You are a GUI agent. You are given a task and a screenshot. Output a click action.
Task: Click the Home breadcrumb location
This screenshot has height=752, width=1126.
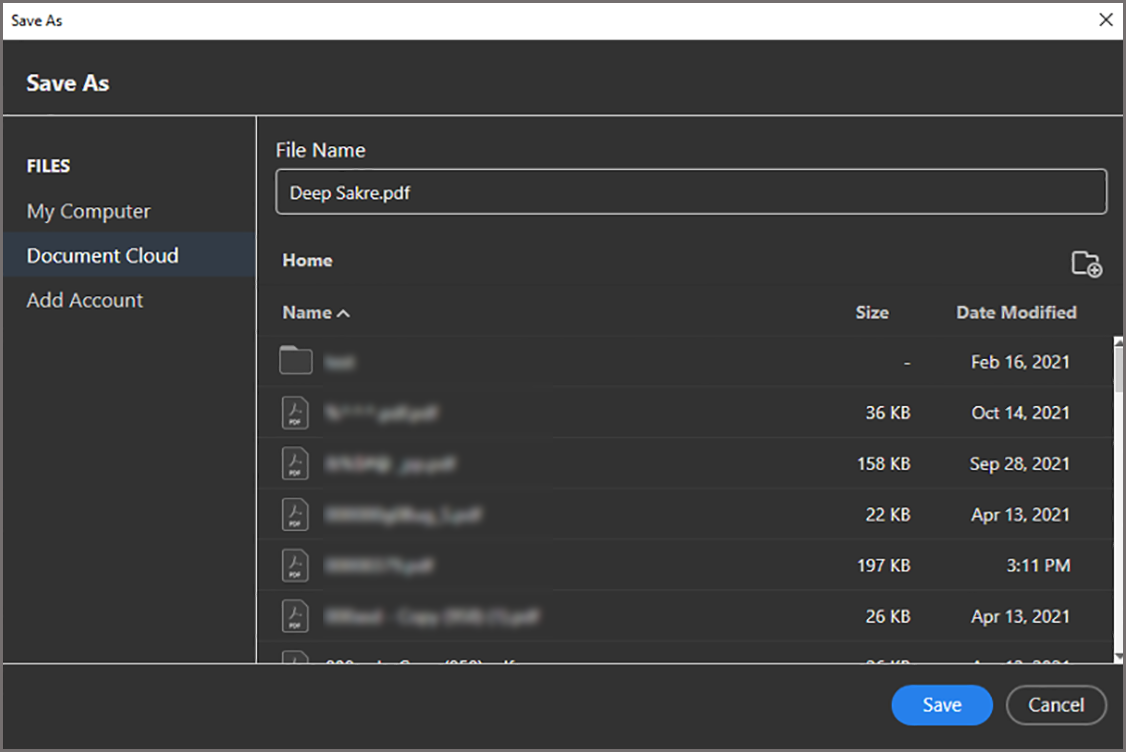pos(307,260)
